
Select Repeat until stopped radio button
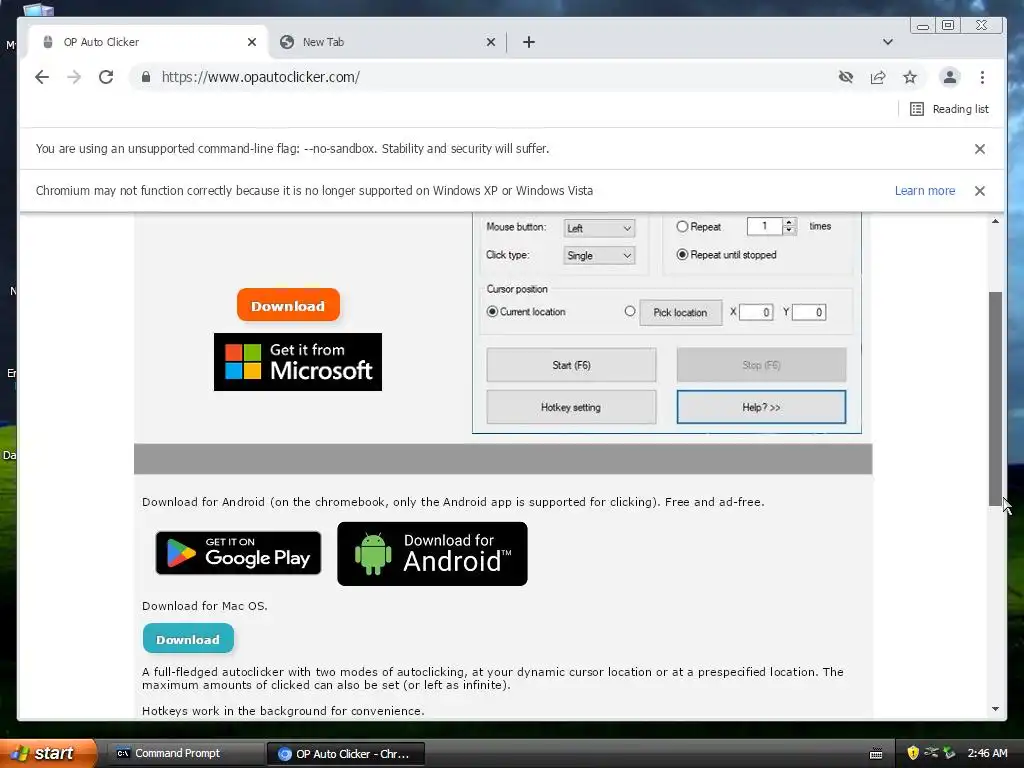[682, 255]
